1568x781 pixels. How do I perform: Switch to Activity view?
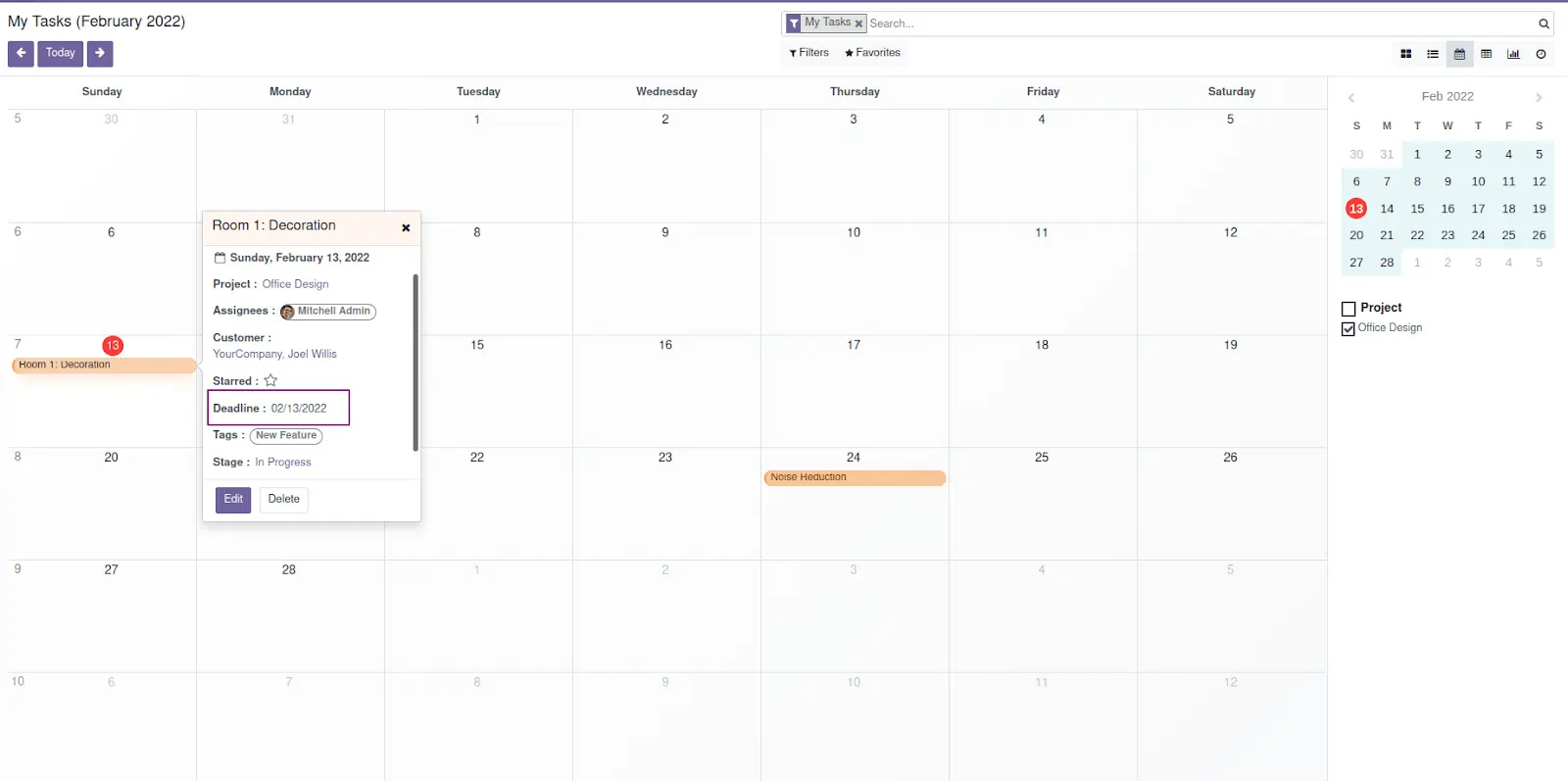tap(1541, 54)
